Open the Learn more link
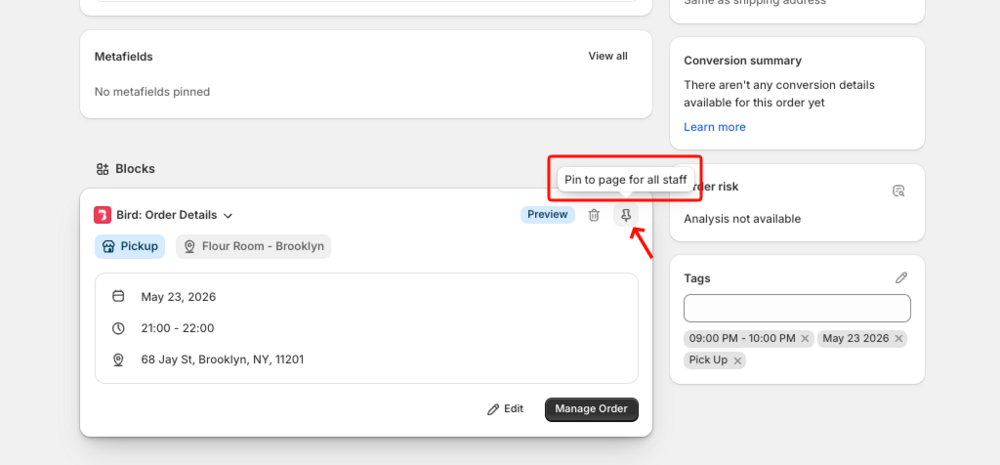Screen dimensions: 1000x465 [x=714, y=127]
